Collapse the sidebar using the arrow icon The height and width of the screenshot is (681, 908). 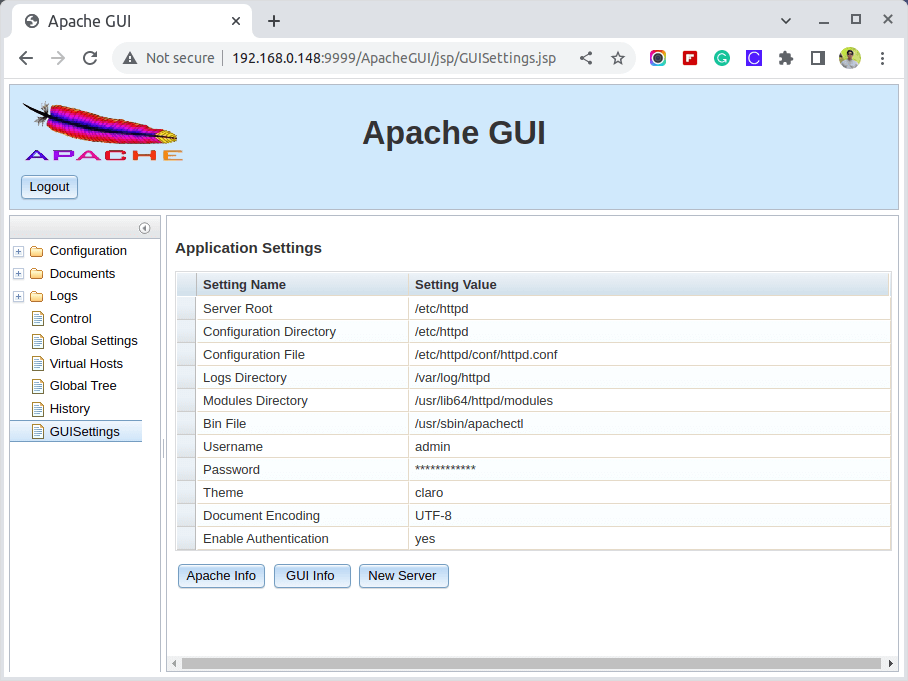[144, 228]
